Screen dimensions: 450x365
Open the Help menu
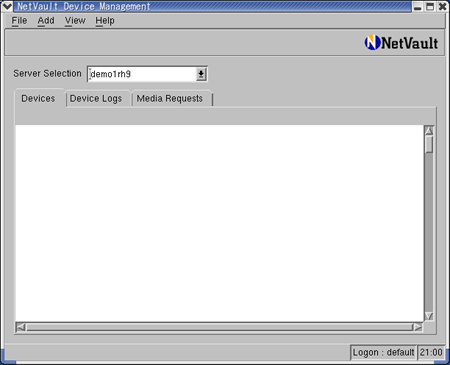point(105,21)
